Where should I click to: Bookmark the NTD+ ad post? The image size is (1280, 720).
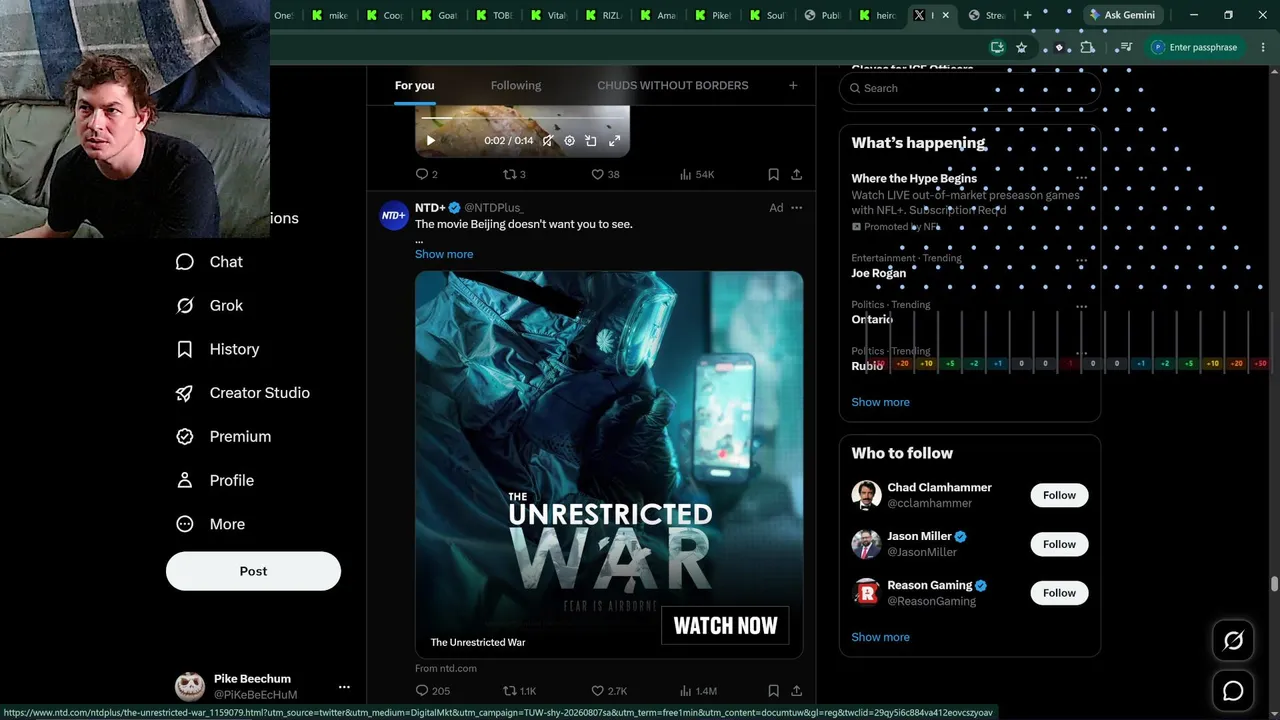[773, 691]
